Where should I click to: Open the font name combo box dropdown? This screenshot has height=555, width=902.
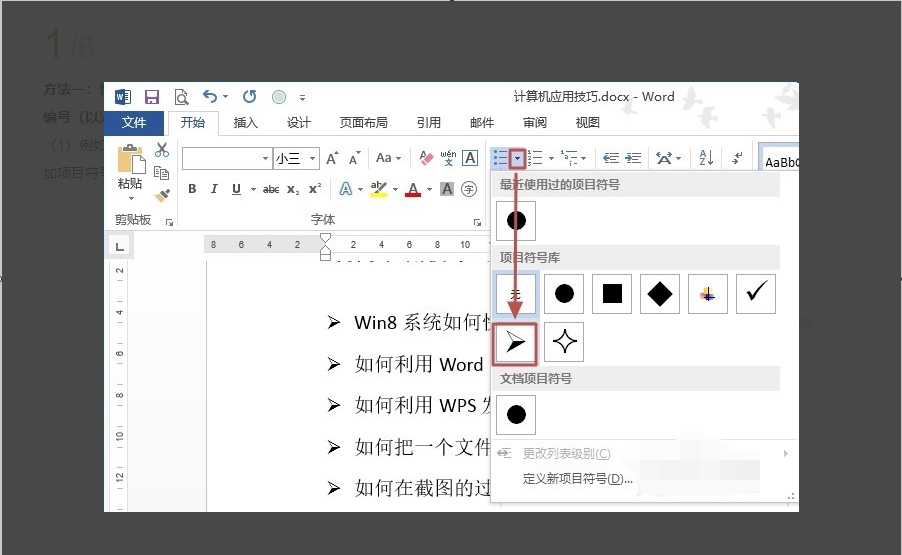(x=265, y=158)
